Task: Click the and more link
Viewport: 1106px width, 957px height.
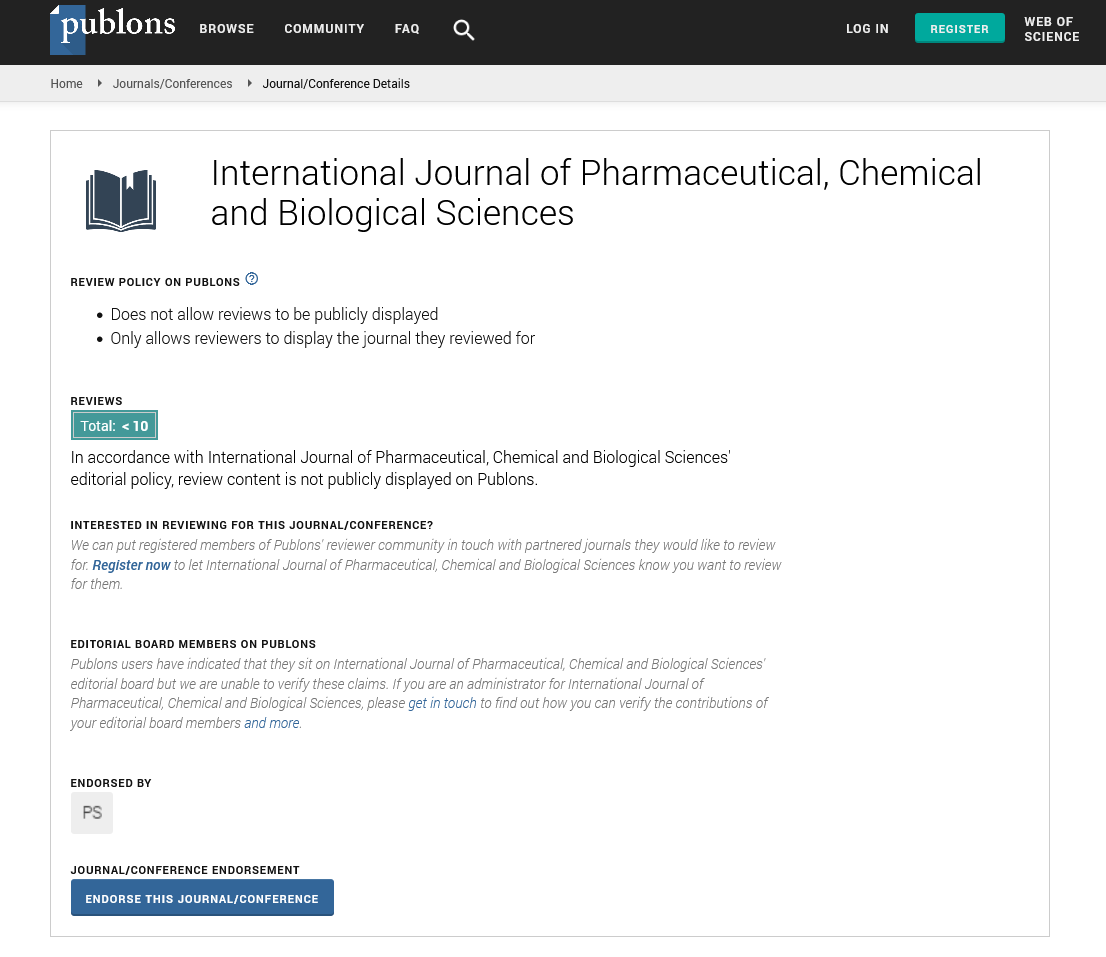Action: (x=271, y=723)
